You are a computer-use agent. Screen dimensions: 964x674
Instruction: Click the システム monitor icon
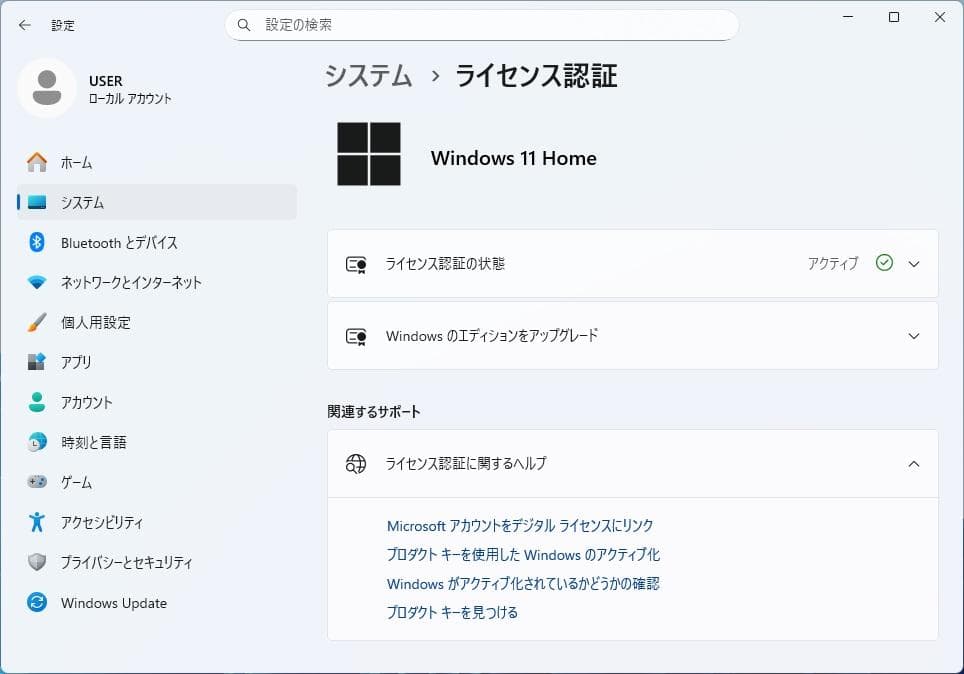coord(37,202)
